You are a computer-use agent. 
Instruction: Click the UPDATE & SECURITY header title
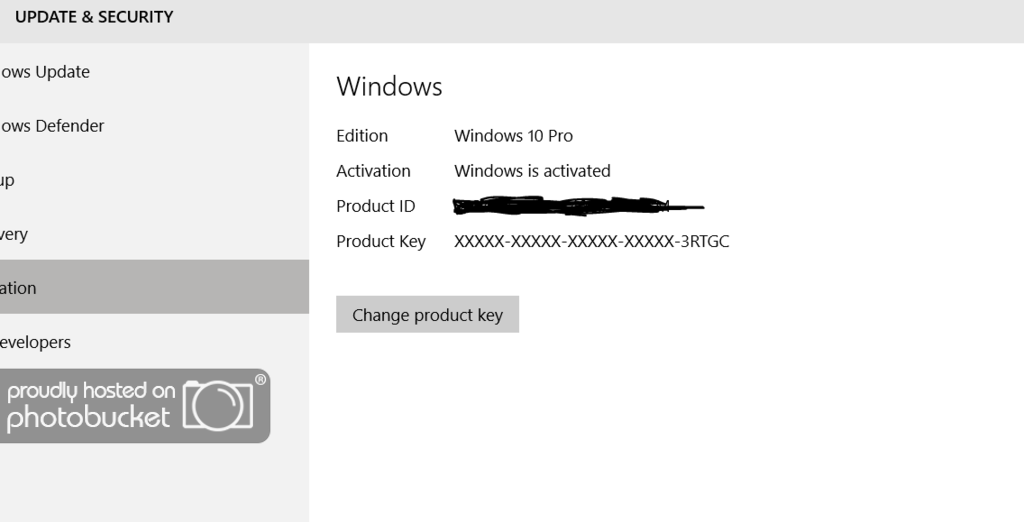point(94,17)
